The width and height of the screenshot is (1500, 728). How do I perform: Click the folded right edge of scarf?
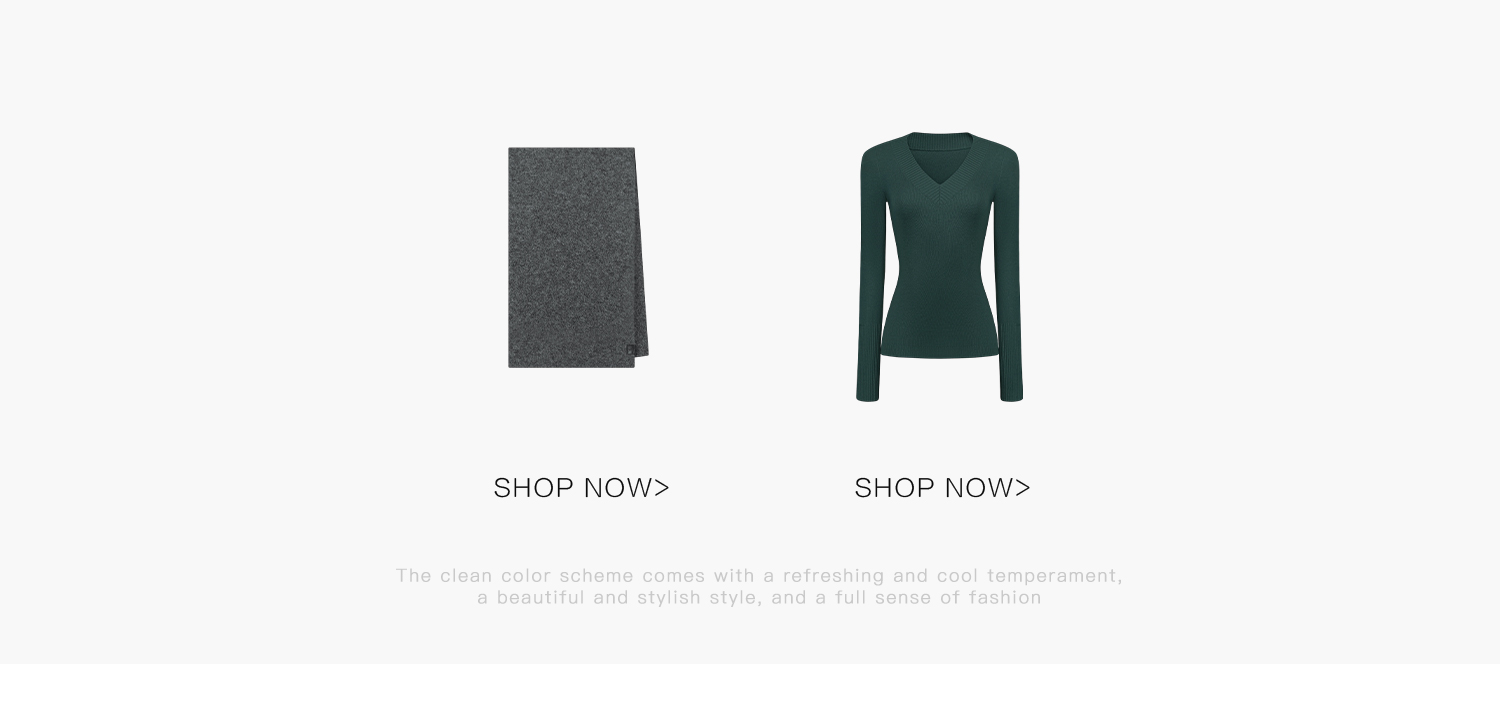641,255
